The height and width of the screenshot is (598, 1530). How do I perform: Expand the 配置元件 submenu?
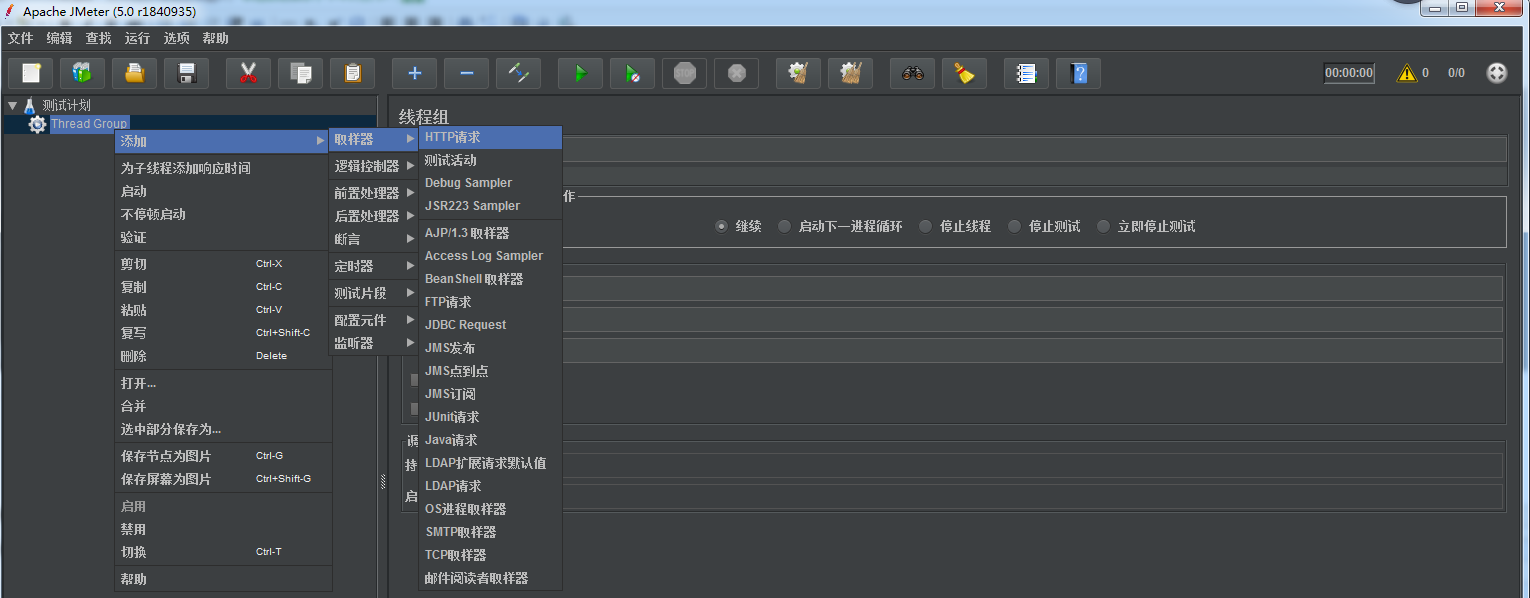tap(374, 320)
